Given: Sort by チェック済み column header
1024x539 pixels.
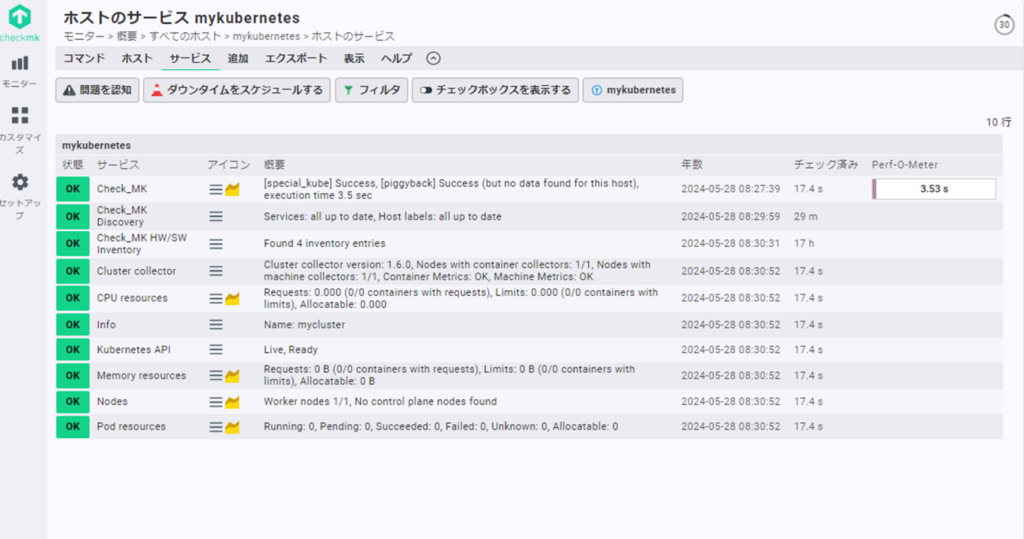Looking at the screenshot, I should 825,165.
